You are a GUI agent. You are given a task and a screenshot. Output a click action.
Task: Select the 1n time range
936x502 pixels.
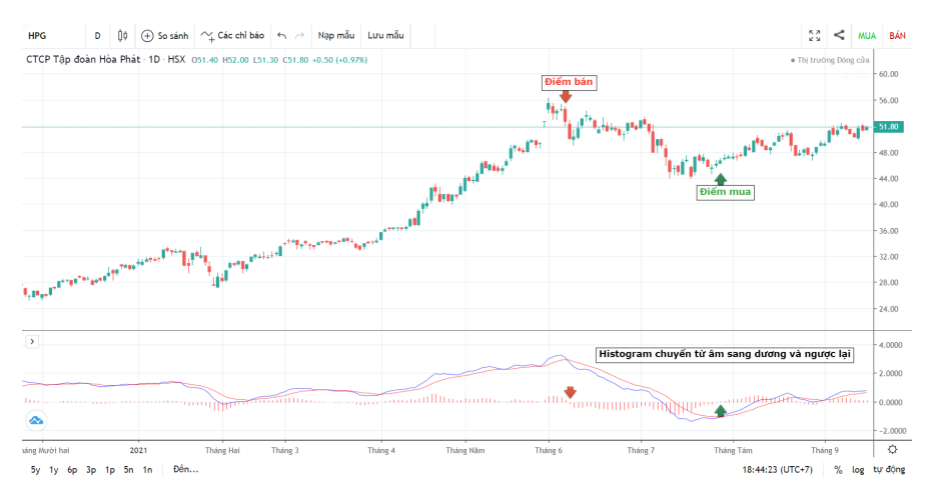pyautogui.click(x=147, y=470)
